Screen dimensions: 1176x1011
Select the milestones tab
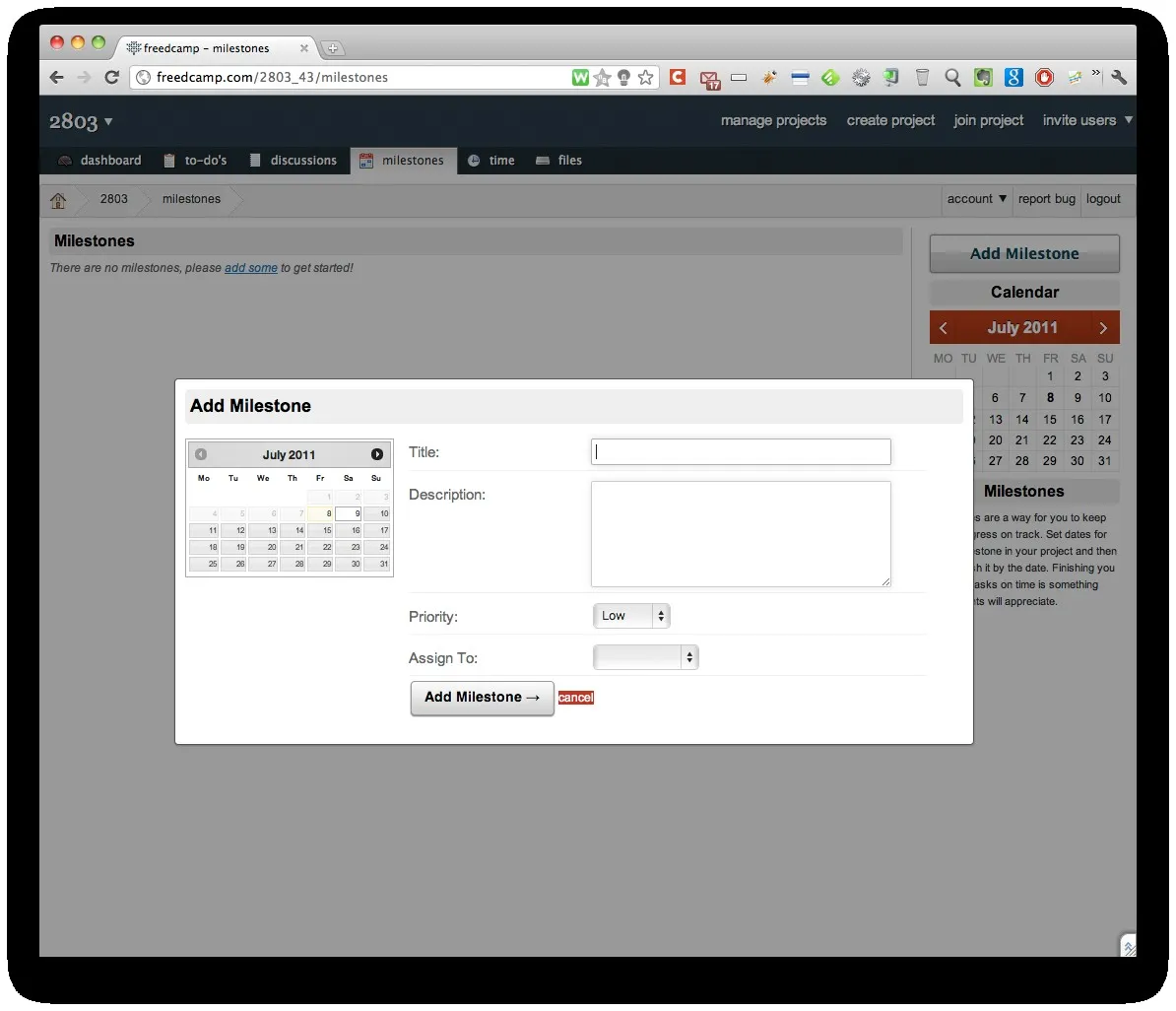404,161
